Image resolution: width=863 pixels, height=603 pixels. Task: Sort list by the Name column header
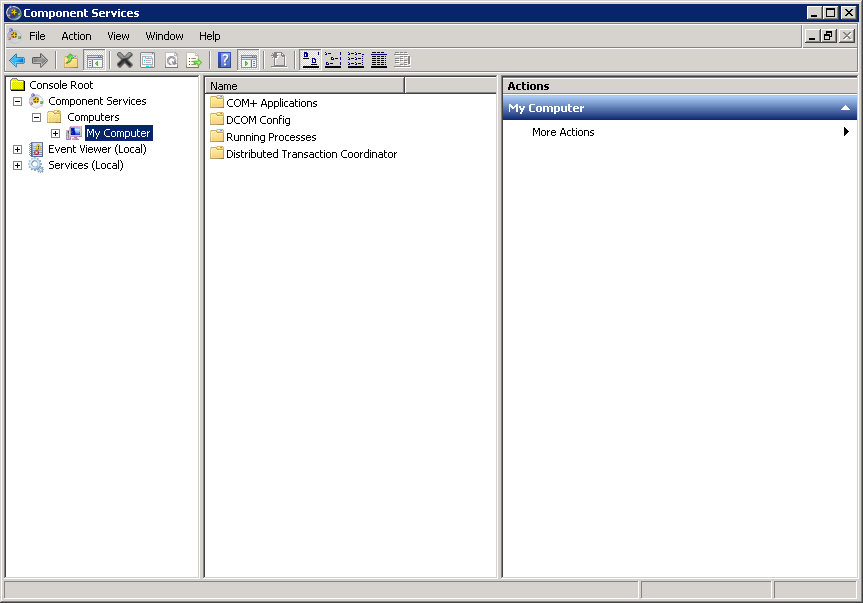pos(305,86)
